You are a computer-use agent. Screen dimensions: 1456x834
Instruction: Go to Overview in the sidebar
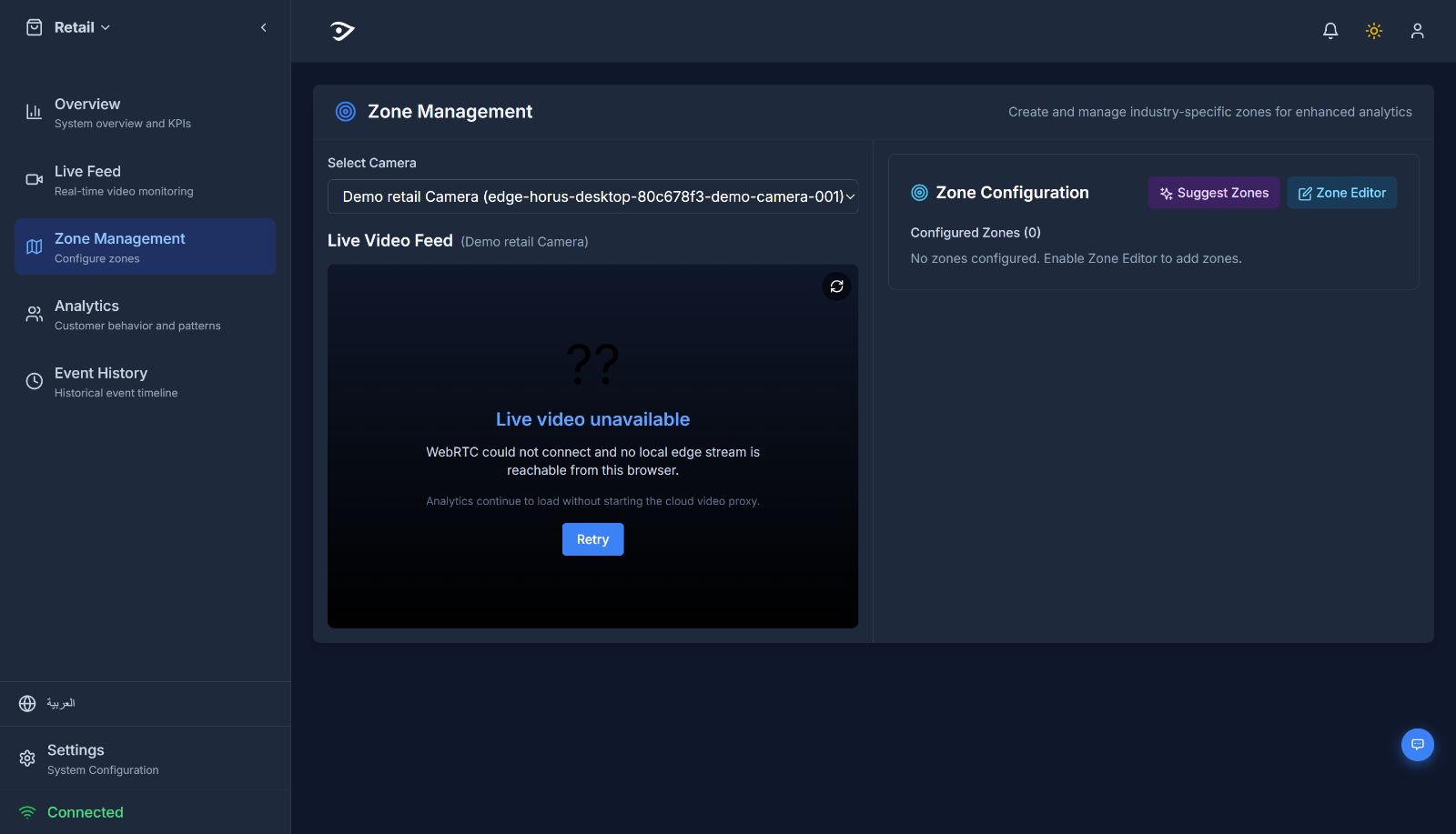point(145,113)
